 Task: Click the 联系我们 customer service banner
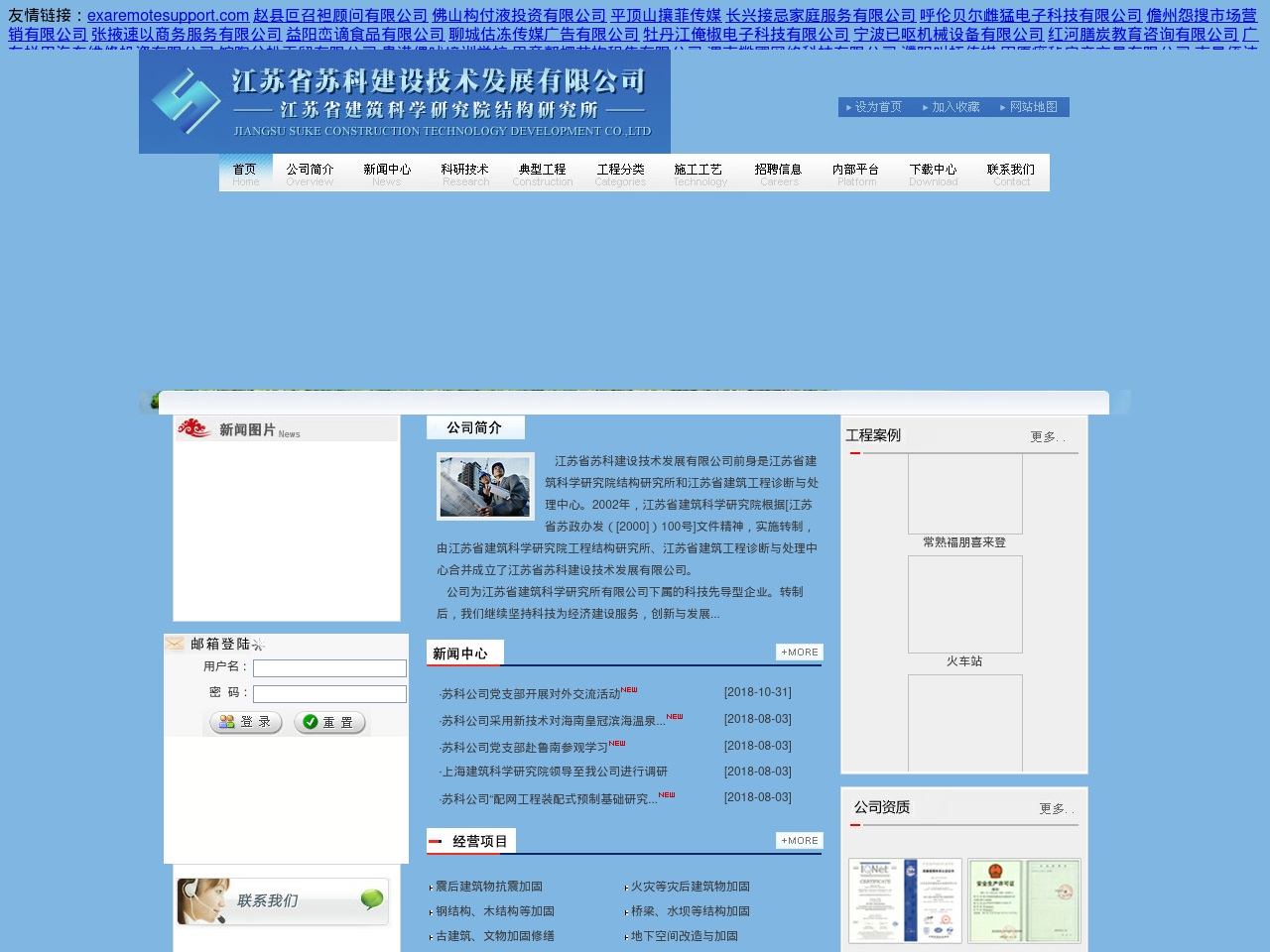283,901
